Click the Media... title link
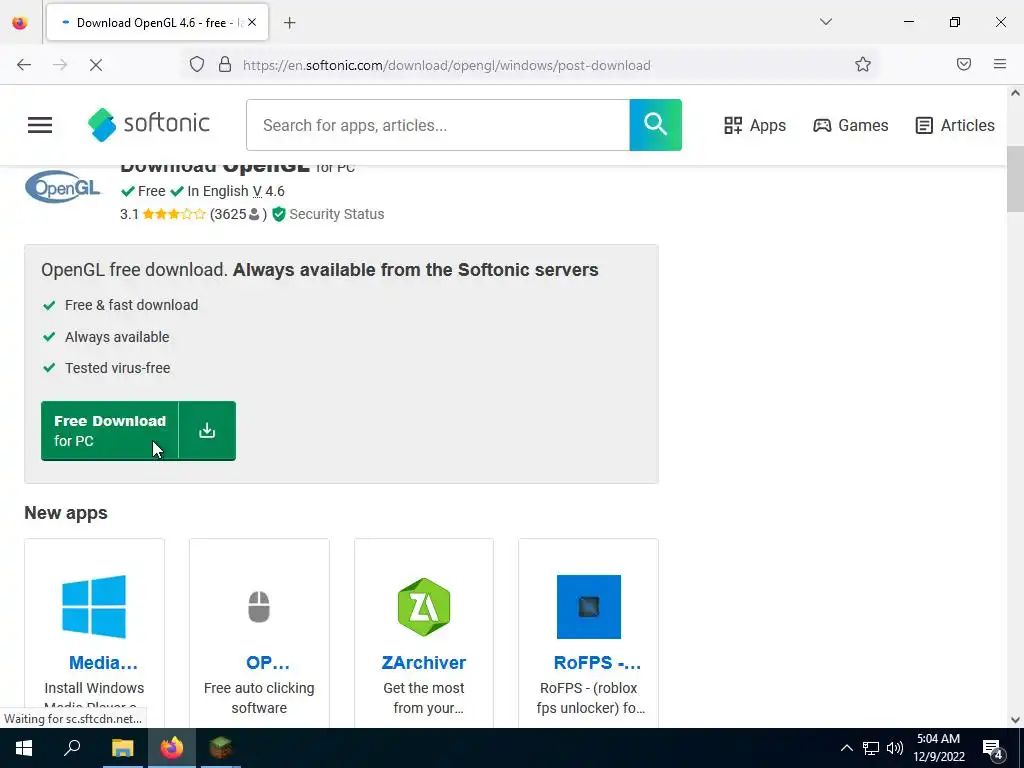The height and width of the screenshot is (768, 1024). (103, 662)
